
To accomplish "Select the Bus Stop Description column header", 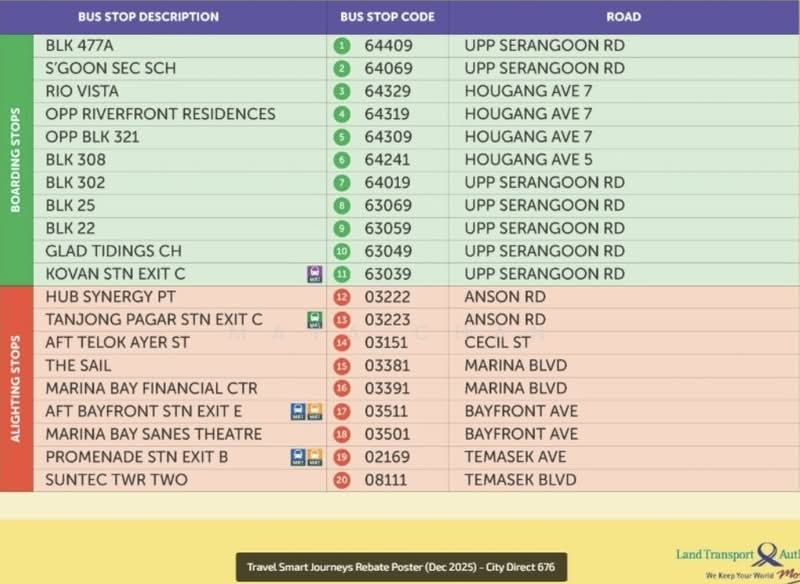I will 148,17.
